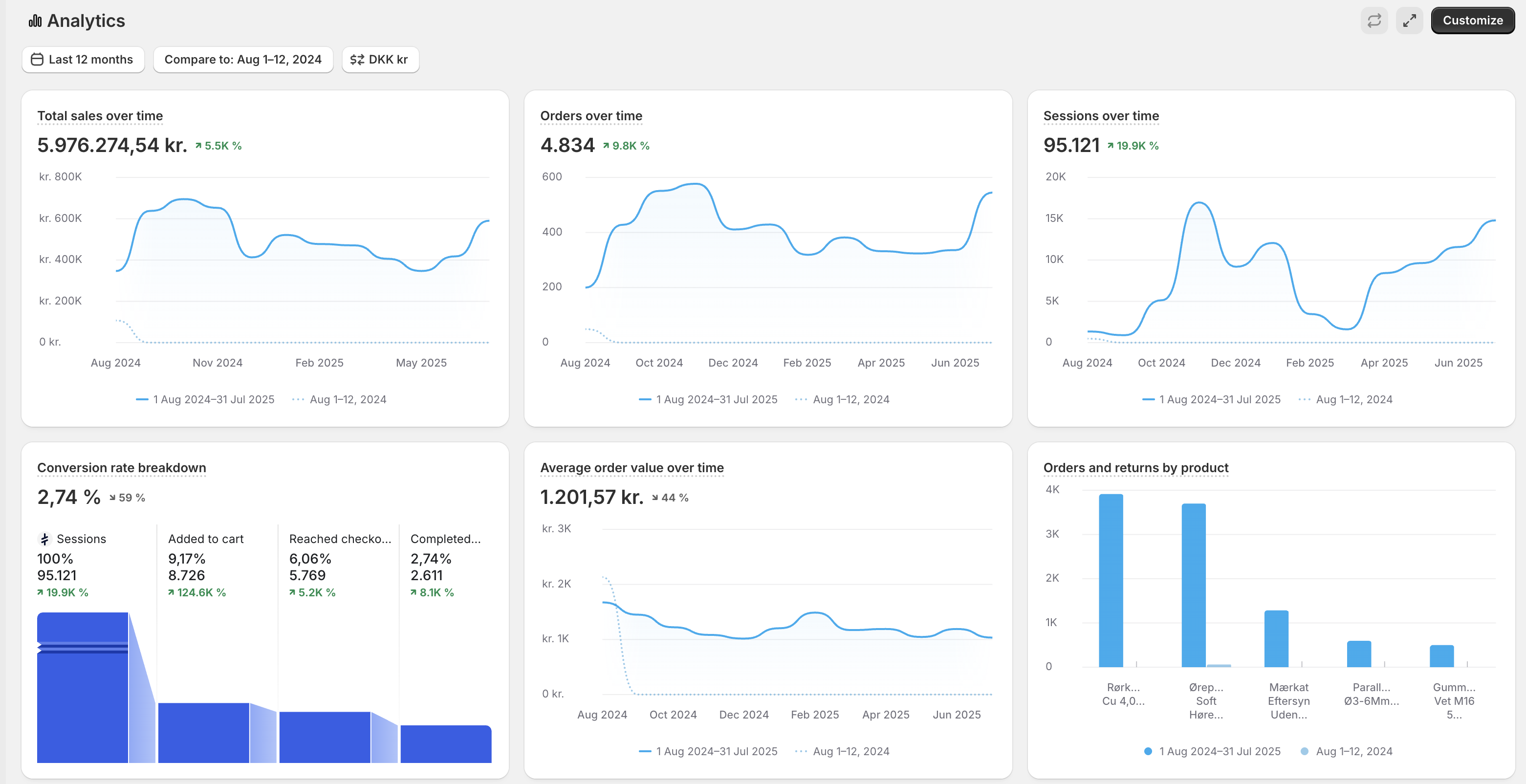Open the Sessions over time report
The image size is (1526, 784).
(1101, 116)
